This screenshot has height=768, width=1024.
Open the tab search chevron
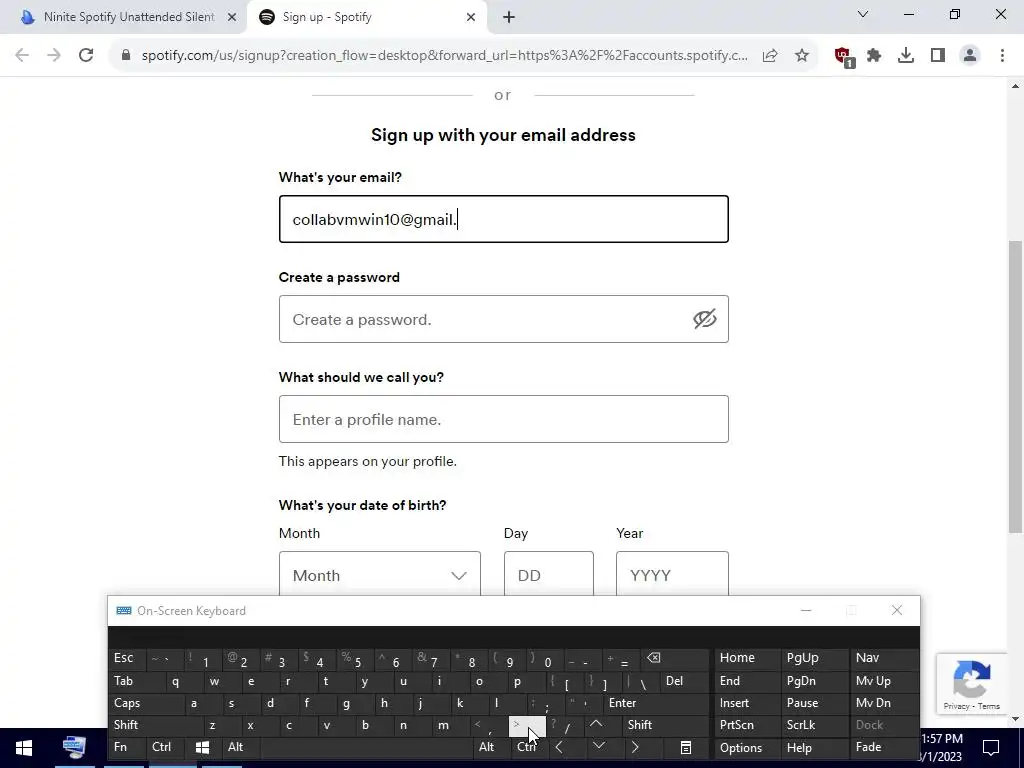pos(863,14)
